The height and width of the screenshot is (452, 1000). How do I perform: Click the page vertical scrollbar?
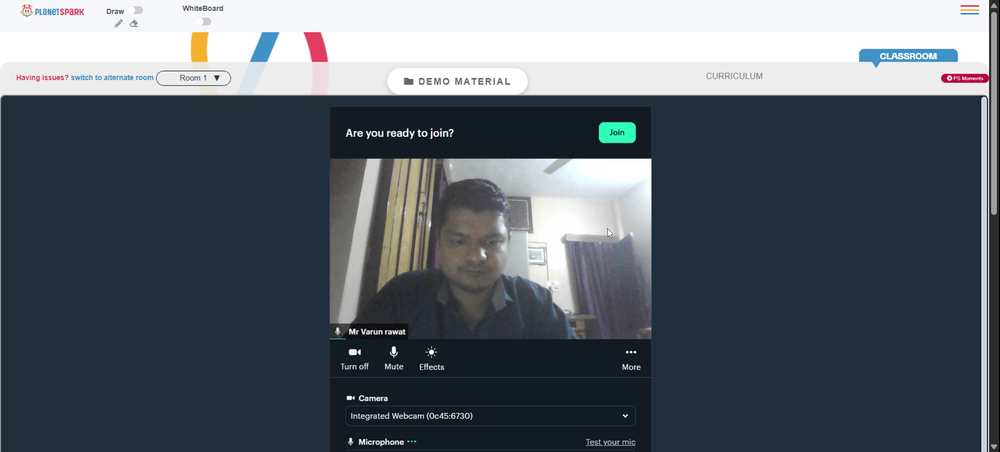coord(994,112)
